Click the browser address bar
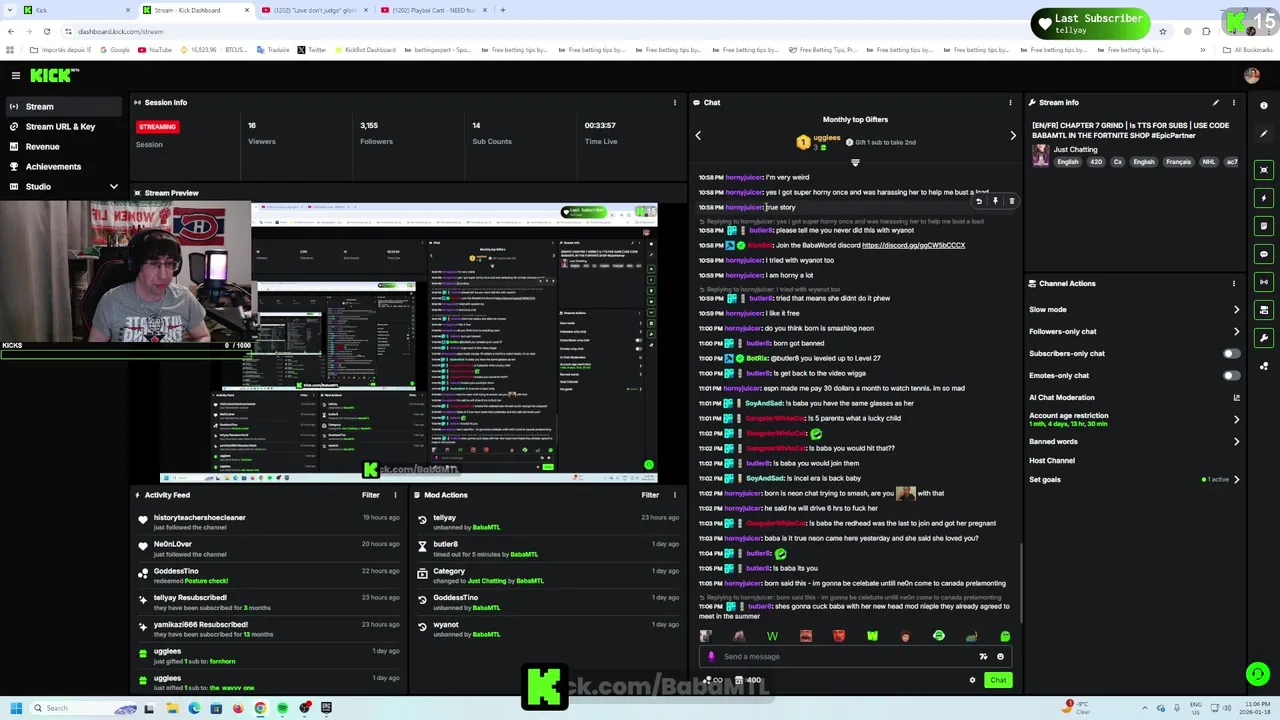Viewport: 1280px width, 720px height. point(600,31)
